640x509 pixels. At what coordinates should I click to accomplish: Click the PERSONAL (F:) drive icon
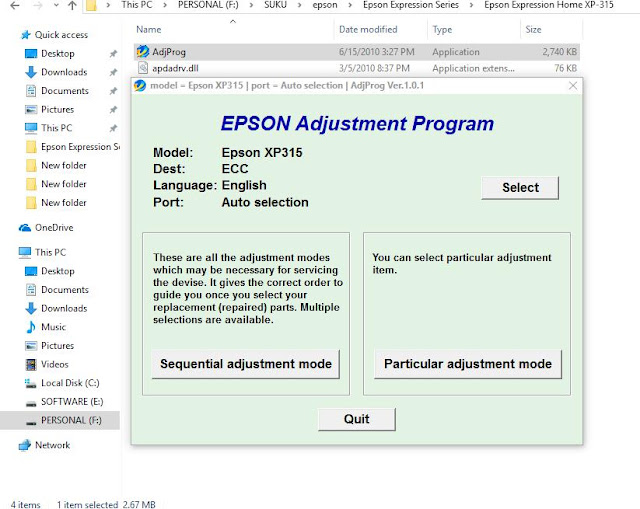[x=31, y=421]
